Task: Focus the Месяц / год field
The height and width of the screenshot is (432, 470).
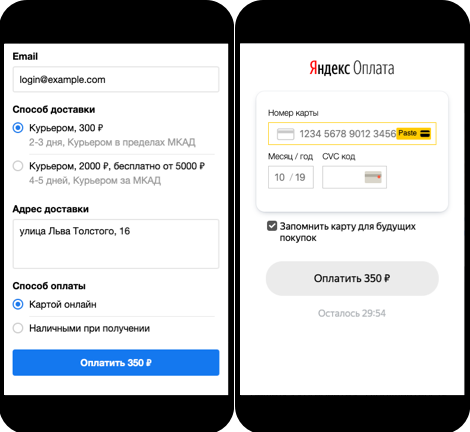Action: 291,177
